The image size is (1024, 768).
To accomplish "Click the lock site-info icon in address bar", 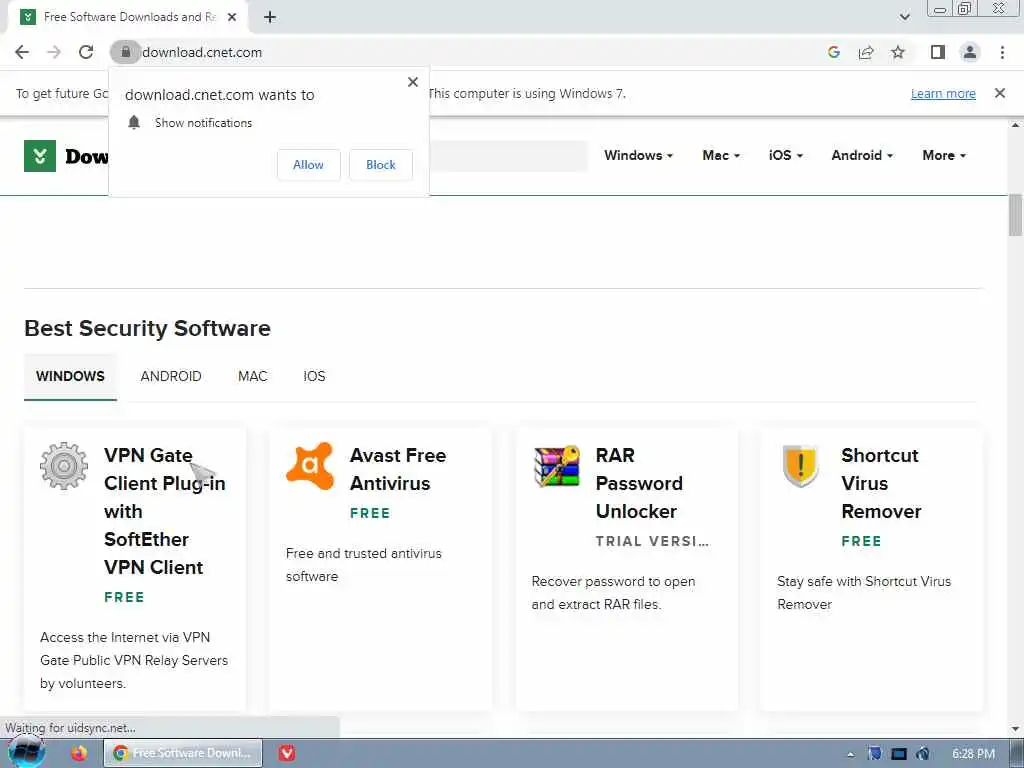I will [x=125, y=52].
